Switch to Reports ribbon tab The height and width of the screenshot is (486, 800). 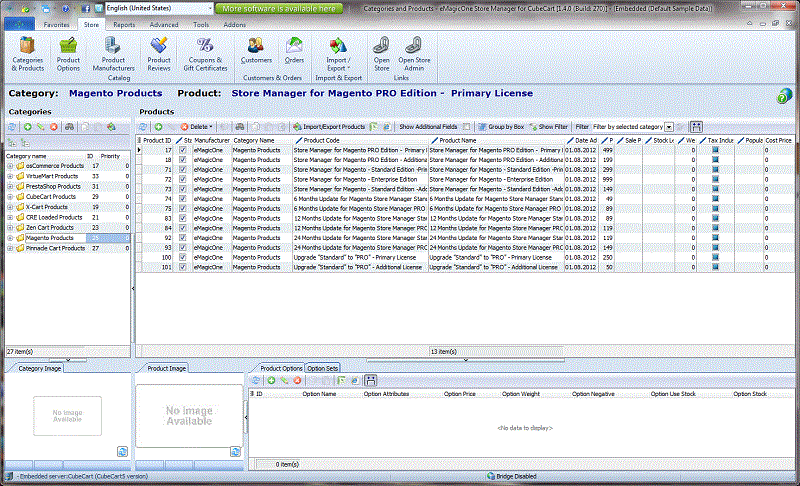pos(124,24)
